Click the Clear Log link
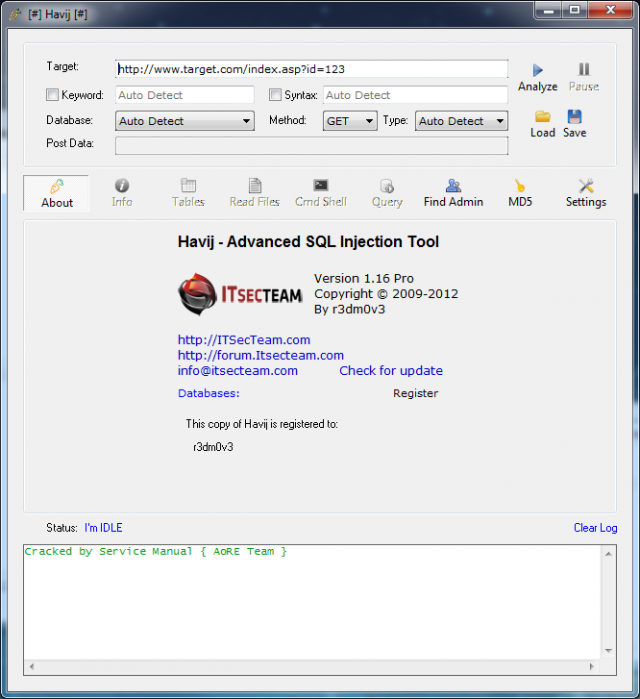The width and height of the screenshot is (640, 699). click(595, 528)
